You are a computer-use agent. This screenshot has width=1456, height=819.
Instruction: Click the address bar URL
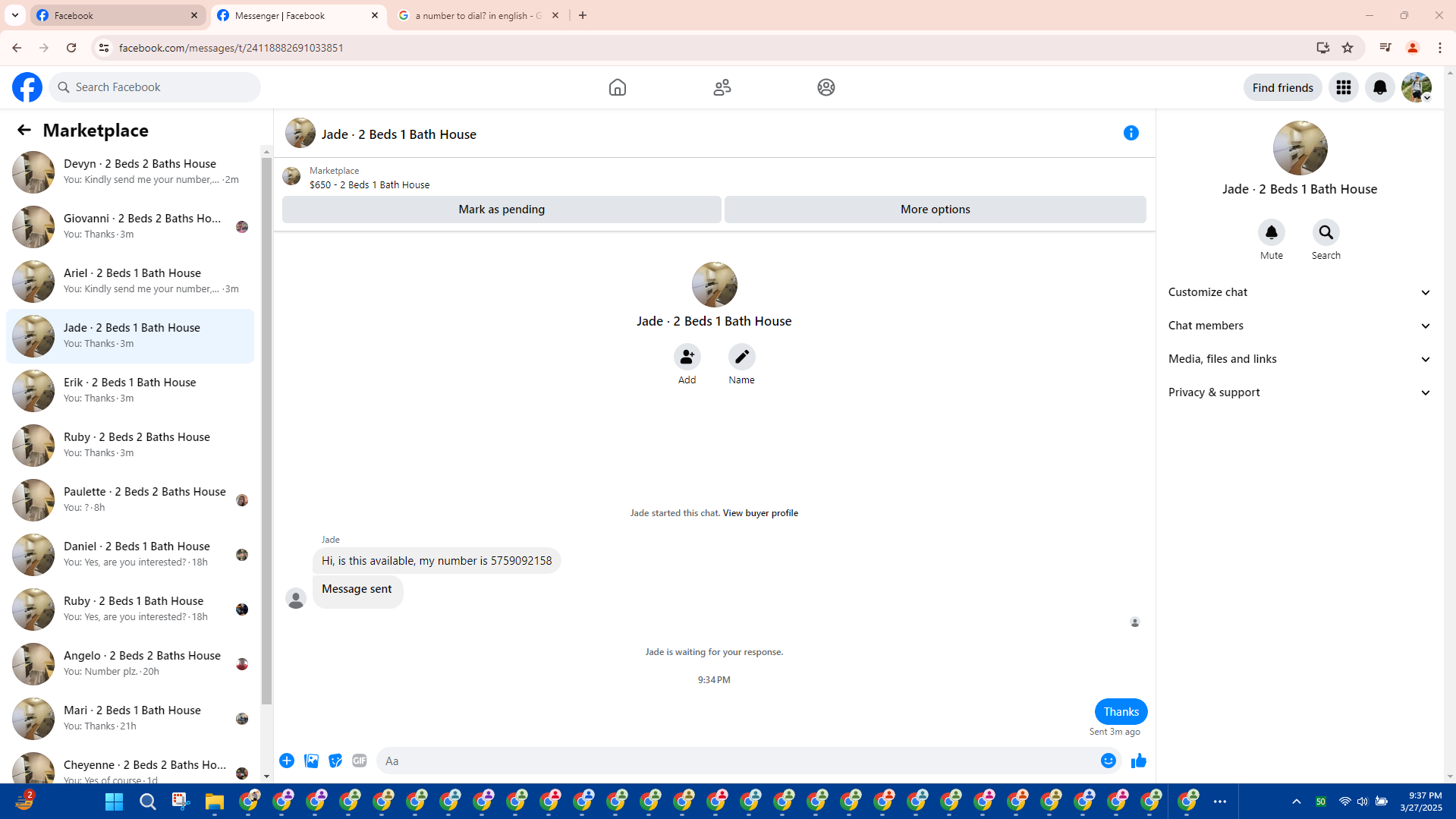click(x=231, y=48)
